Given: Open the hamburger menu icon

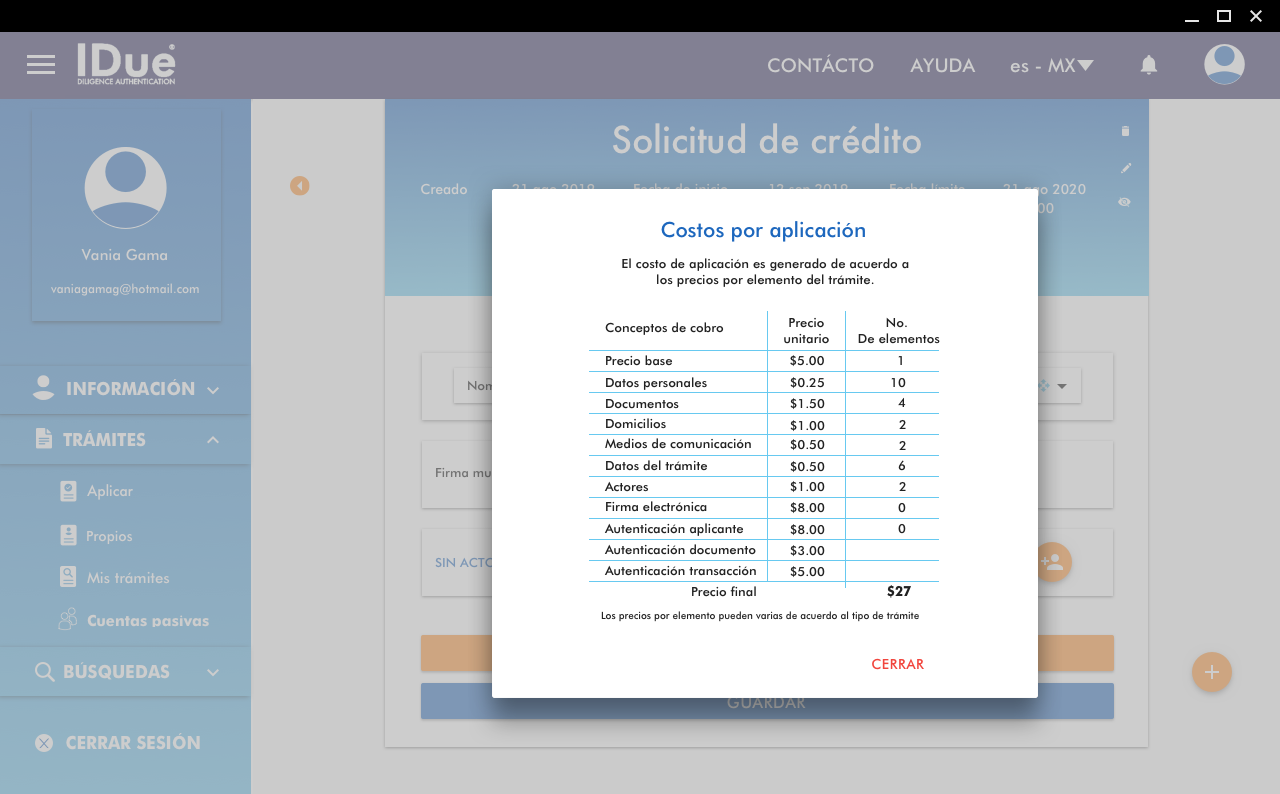Looking at the screenshot, I should pyautogui.click(x=41, y=65).
